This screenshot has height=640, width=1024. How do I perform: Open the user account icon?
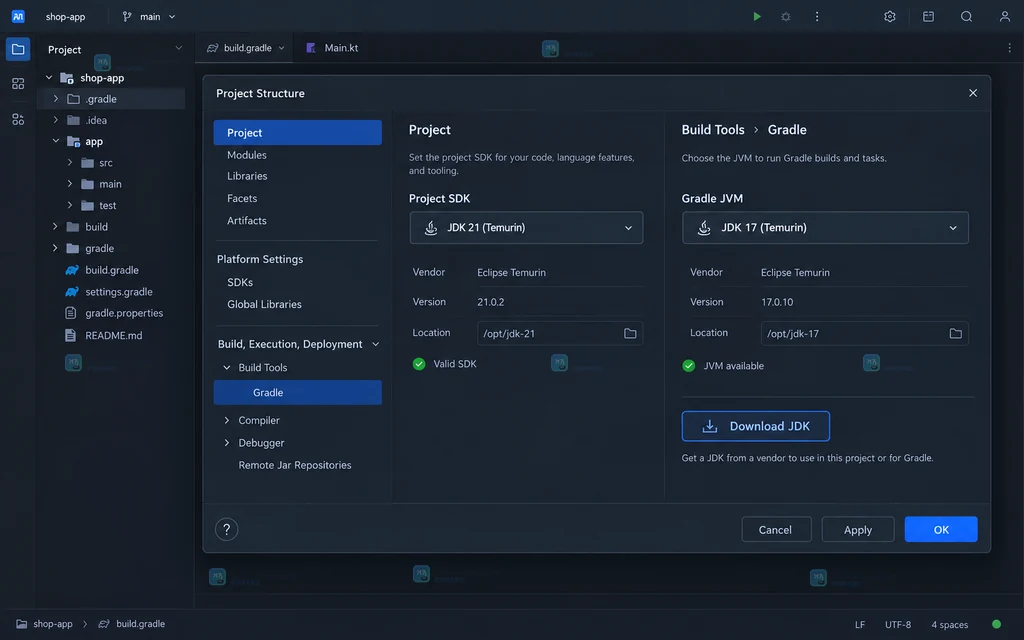coord(1004,16)
